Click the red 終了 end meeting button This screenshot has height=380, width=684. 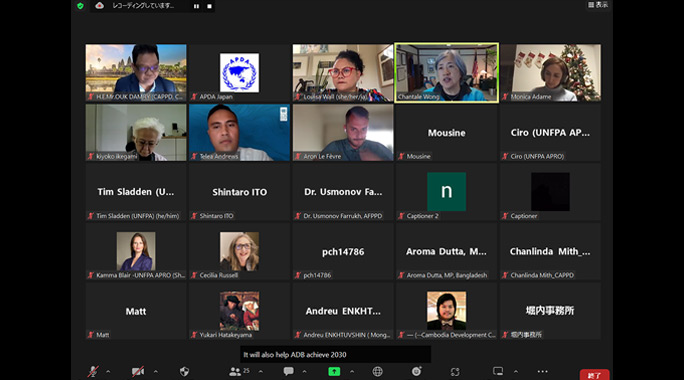click(x=594, y=375)
